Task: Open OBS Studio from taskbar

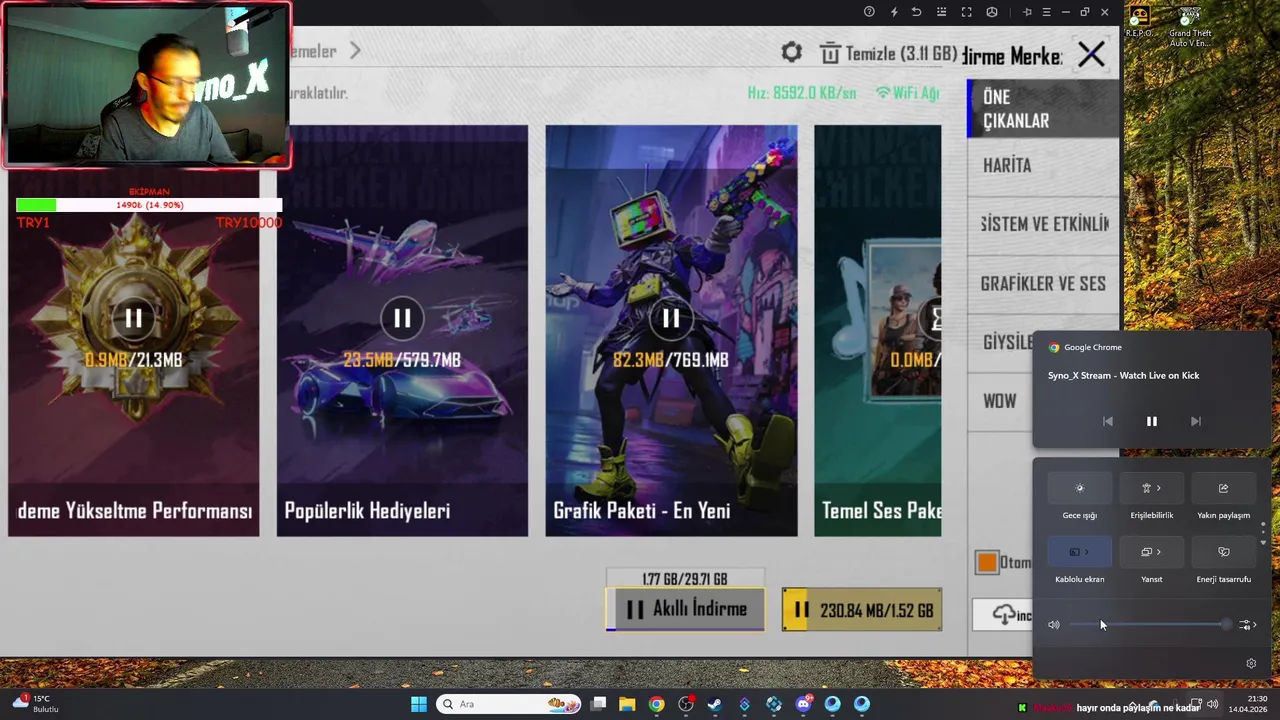Action: tap(686, 704)
